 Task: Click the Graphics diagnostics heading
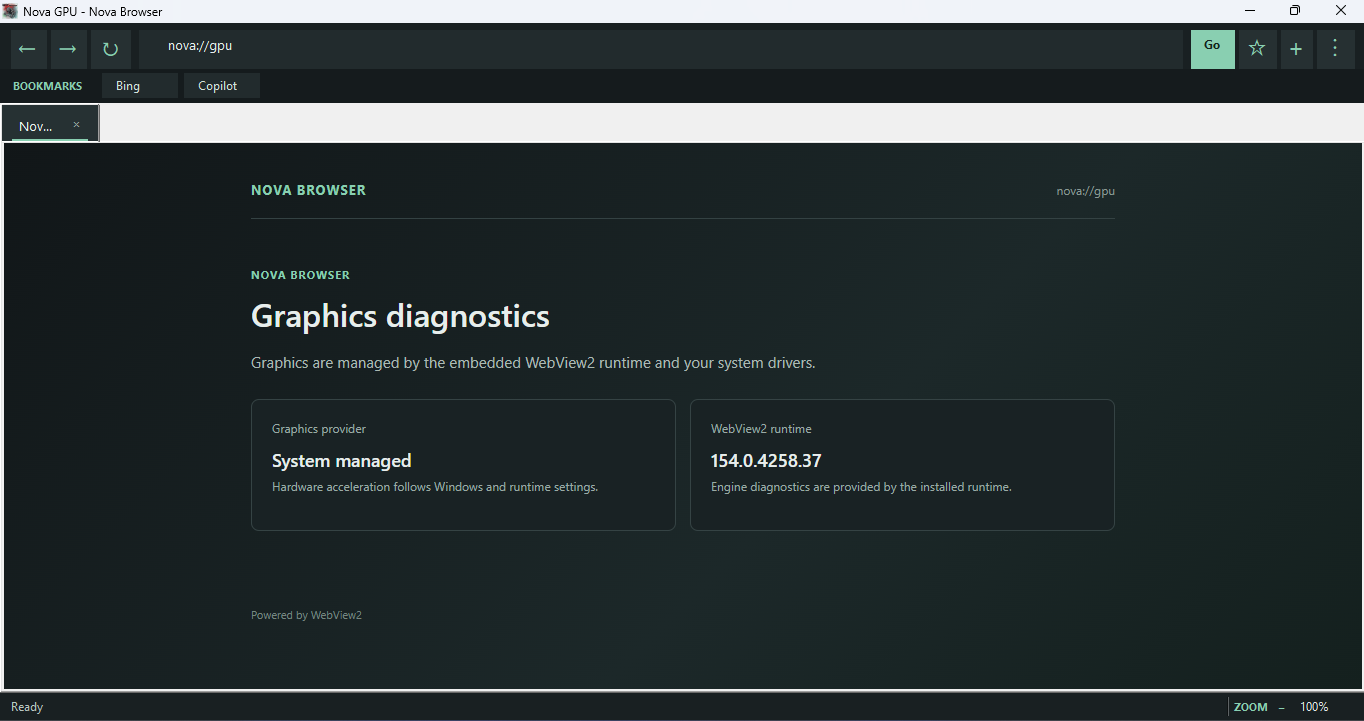tap(400, 316)
